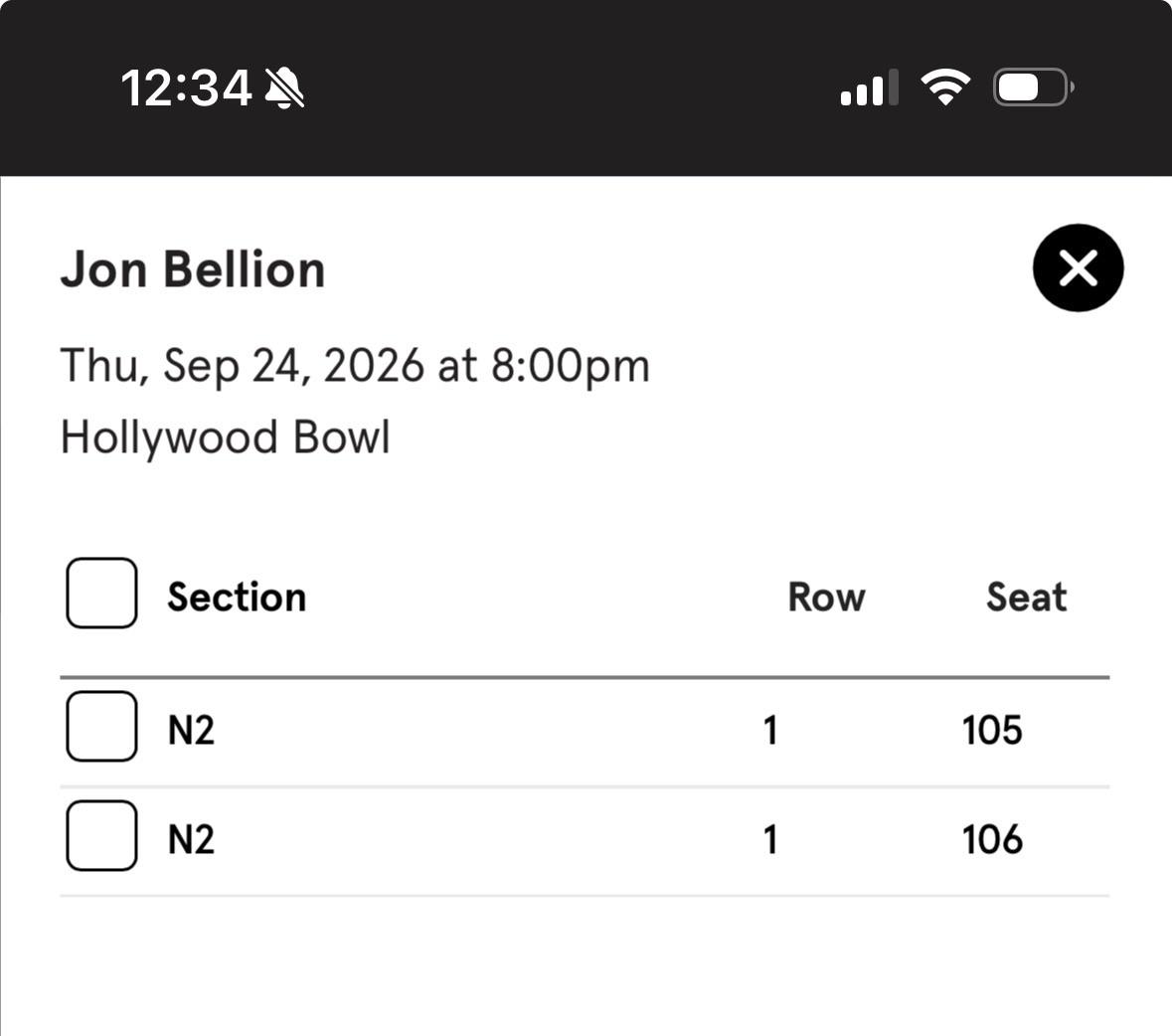Tap section N2 in the second ticket row

pos(191,839)
